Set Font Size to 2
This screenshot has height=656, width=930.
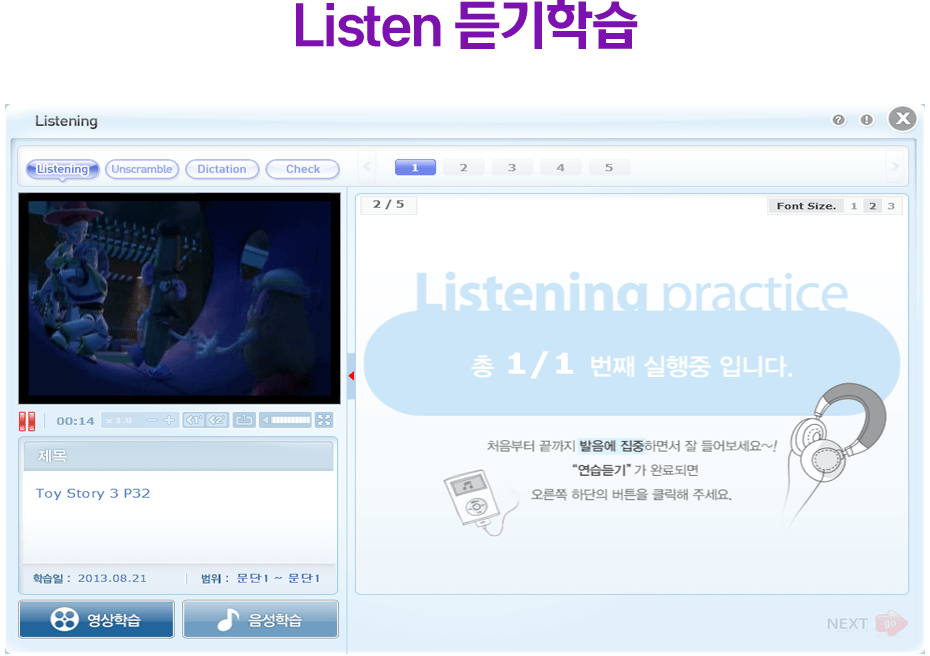[872, 206]
